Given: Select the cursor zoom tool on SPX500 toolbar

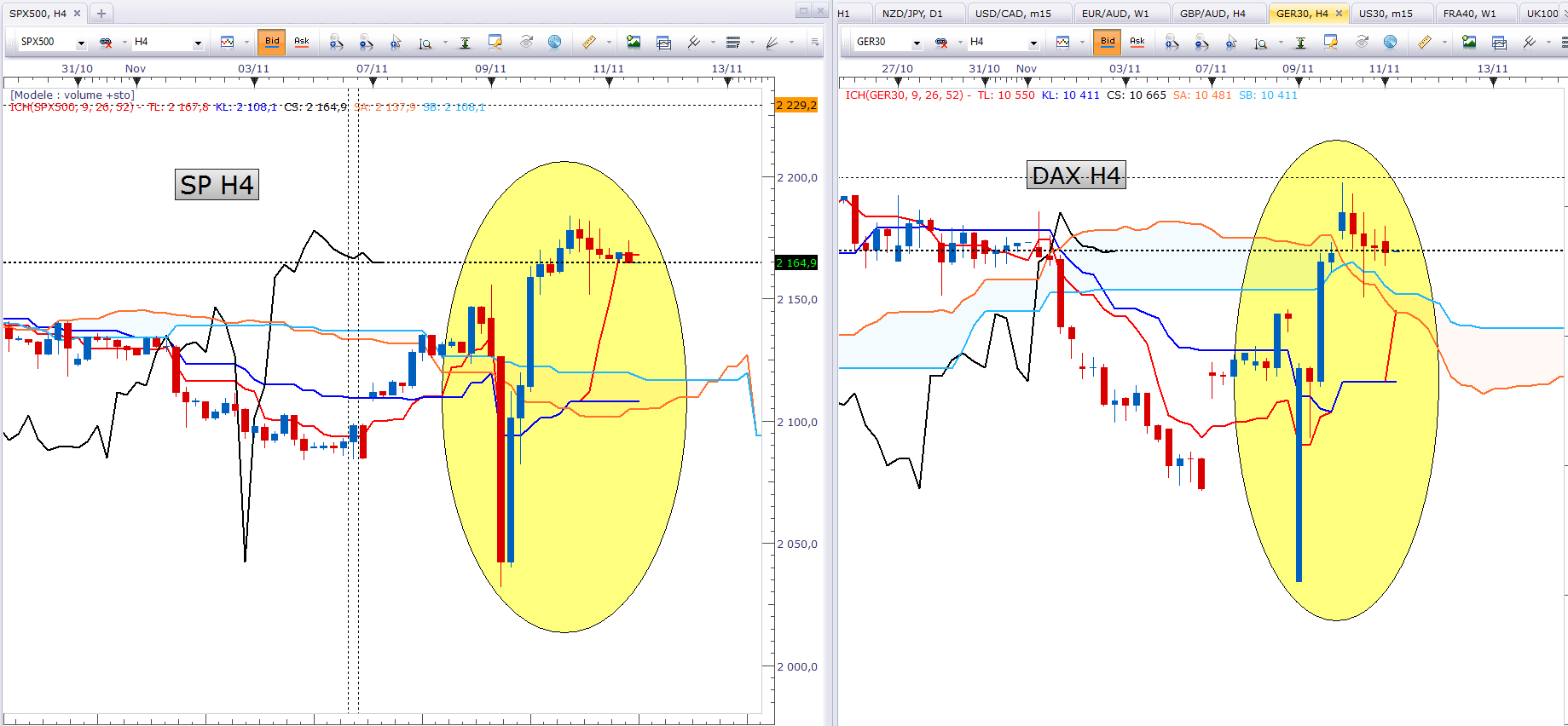Looking at the screenshot, I should (396, 42).
